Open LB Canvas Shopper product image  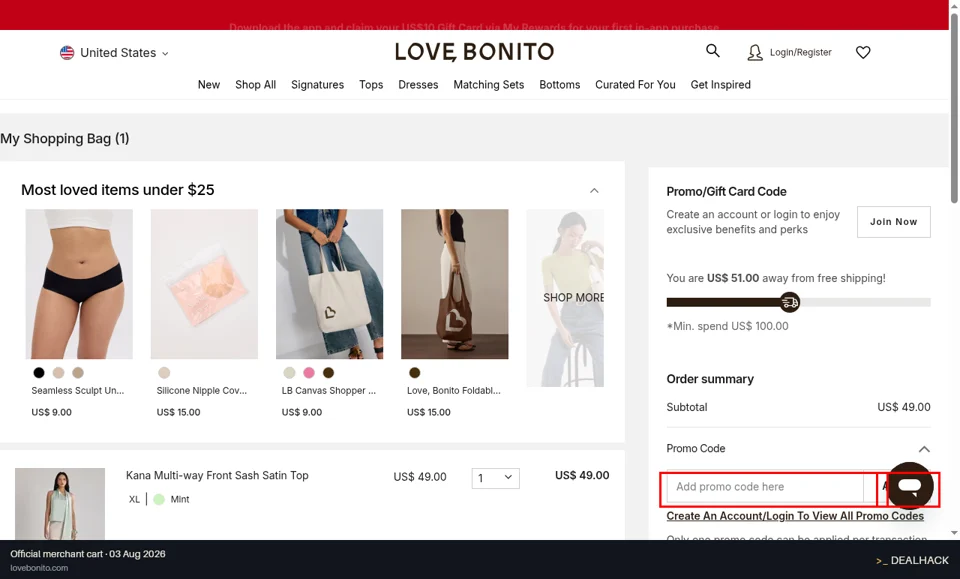329,284
